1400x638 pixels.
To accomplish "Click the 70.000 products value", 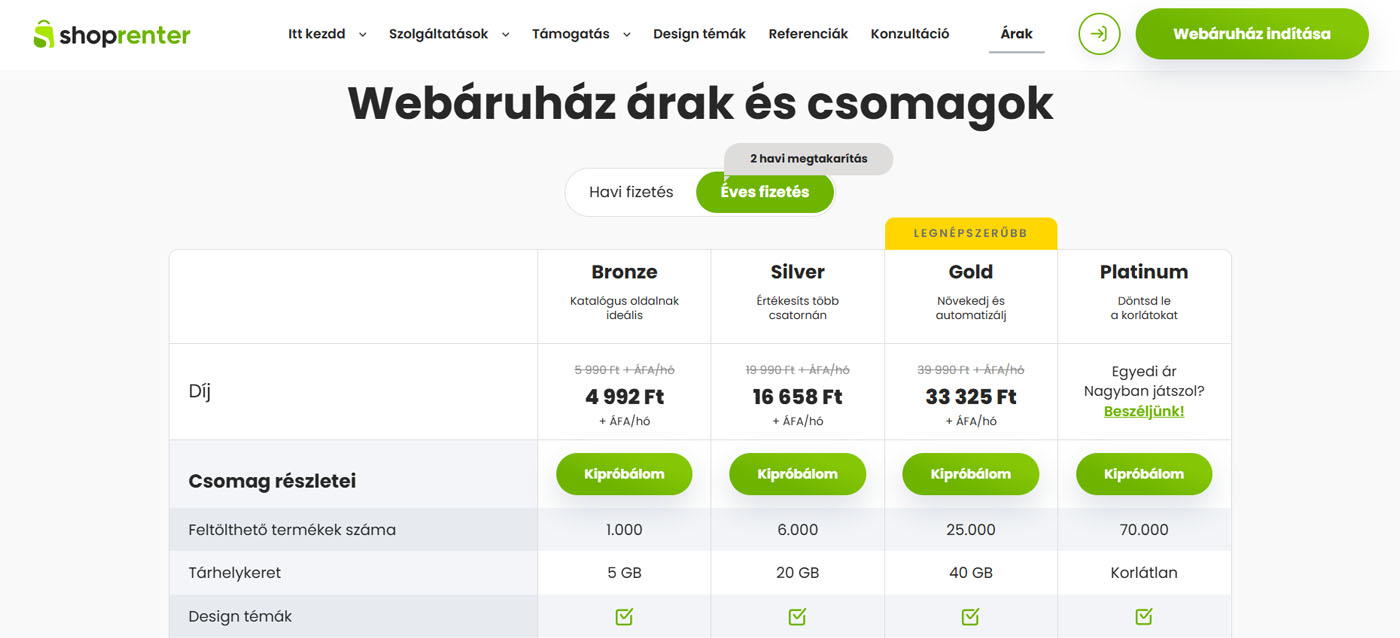I will coord(1144,530).
